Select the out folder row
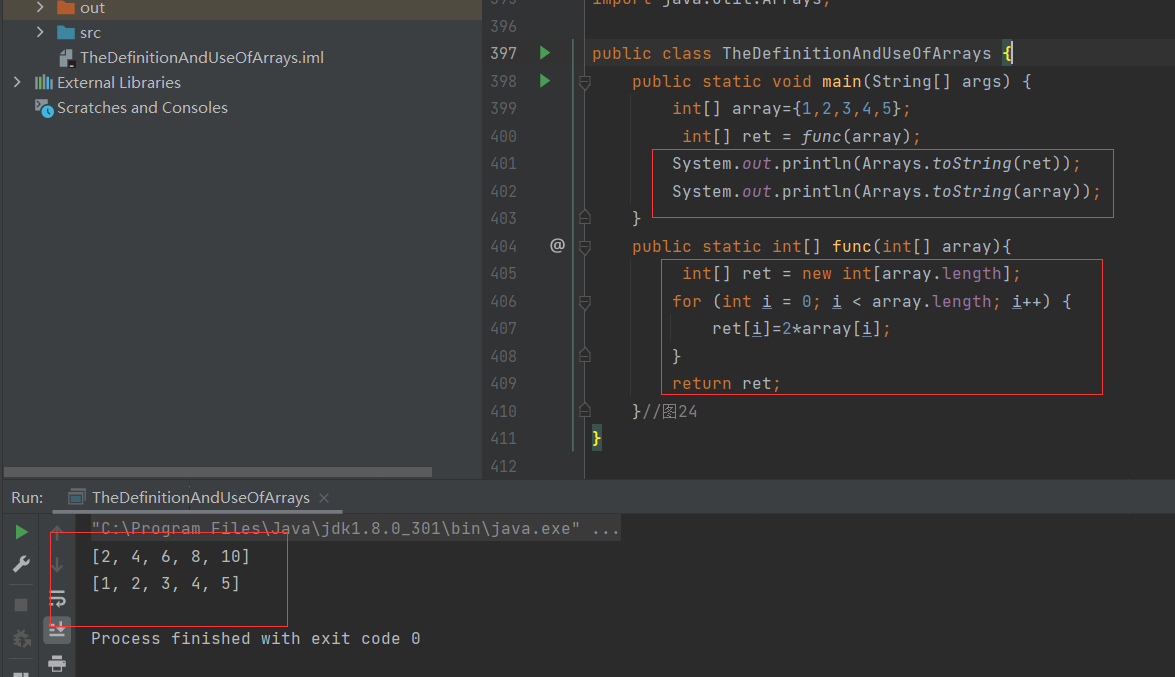The image size is (1175, 677). pos(241,8)
